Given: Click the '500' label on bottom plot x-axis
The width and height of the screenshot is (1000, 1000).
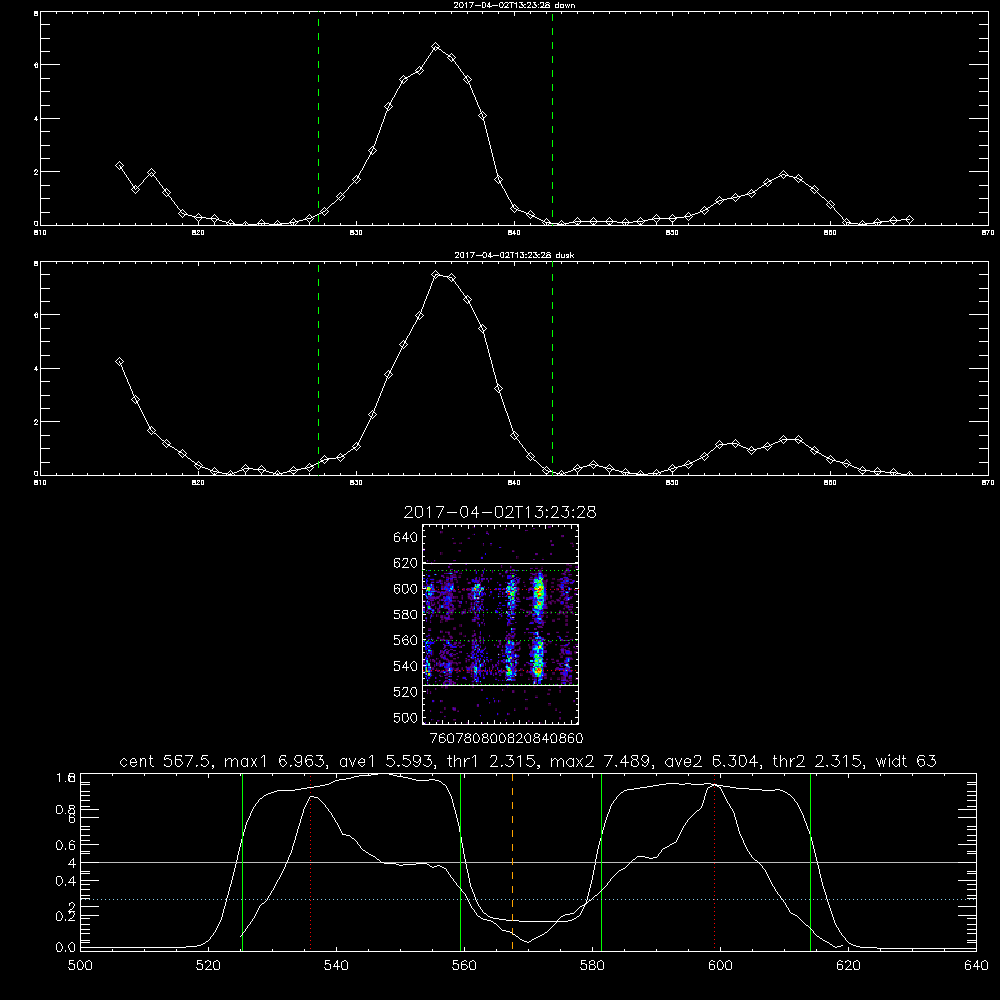Looking at the screenshot, I should point(80,966).
